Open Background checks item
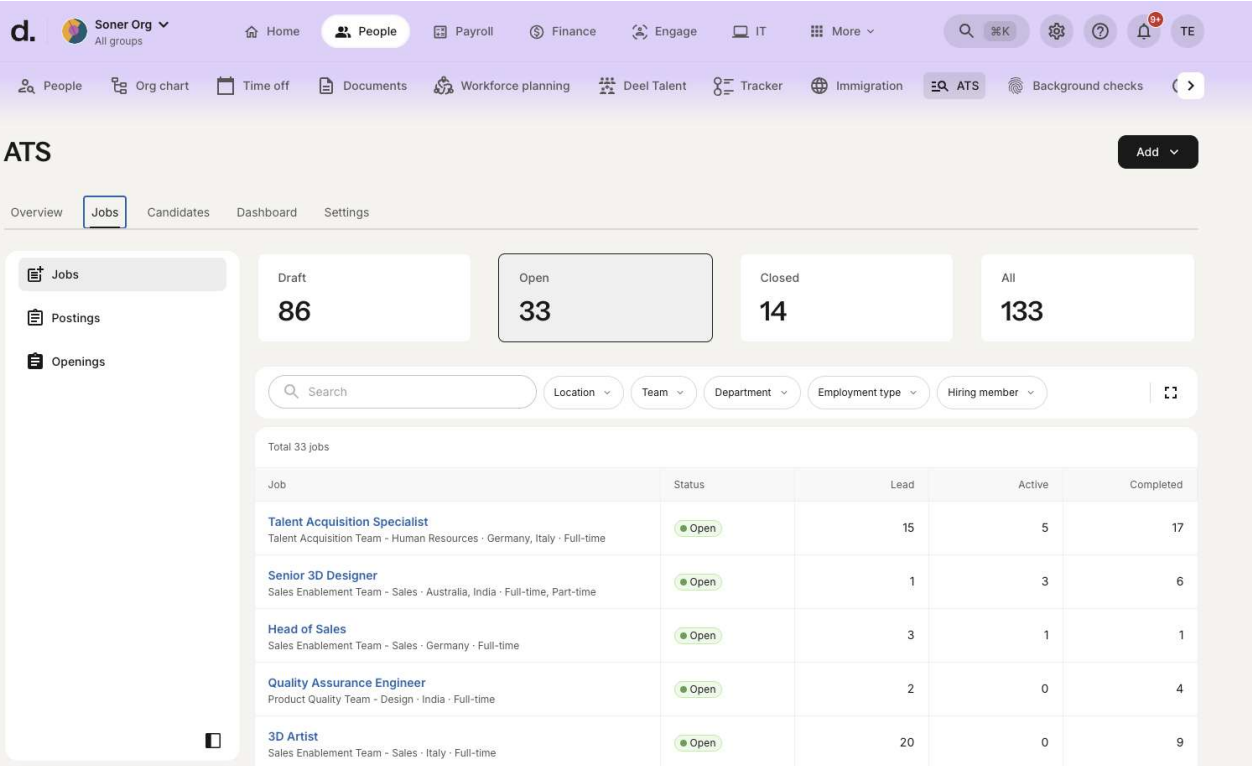This screenshot has height=766, width=1252. click(x=1074, y=86)
